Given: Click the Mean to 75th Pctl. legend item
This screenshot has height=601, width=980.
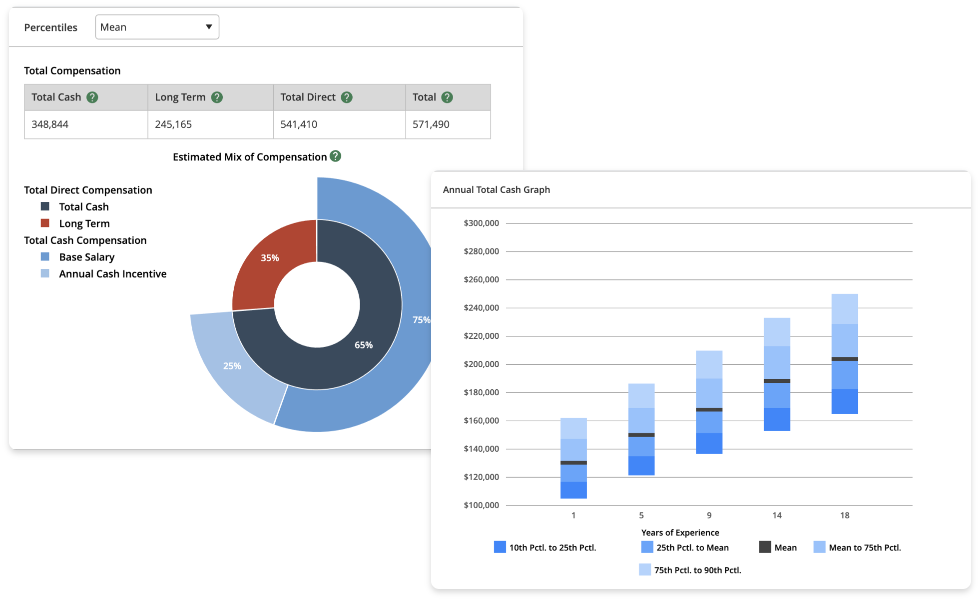Looking at the screenshot, I should 856,548.
